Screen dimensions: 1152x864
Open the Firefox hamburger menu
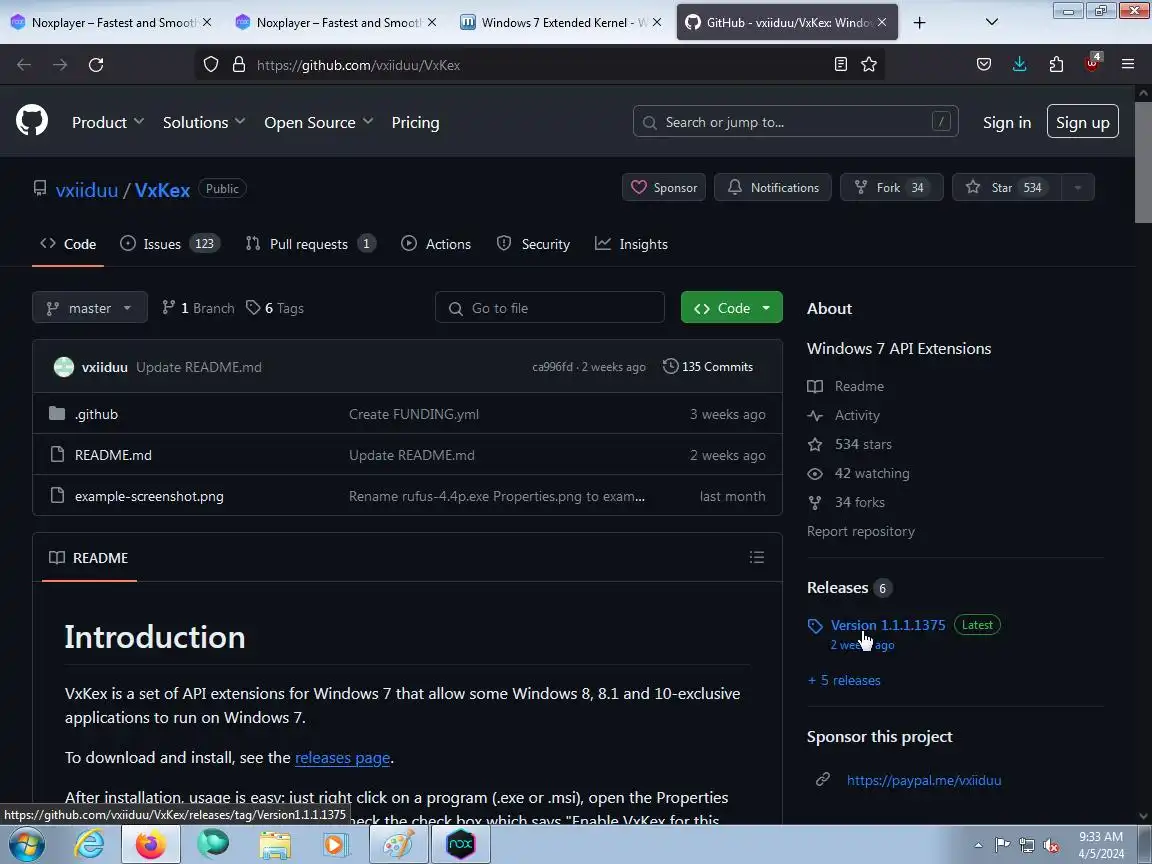(1128, 65)
